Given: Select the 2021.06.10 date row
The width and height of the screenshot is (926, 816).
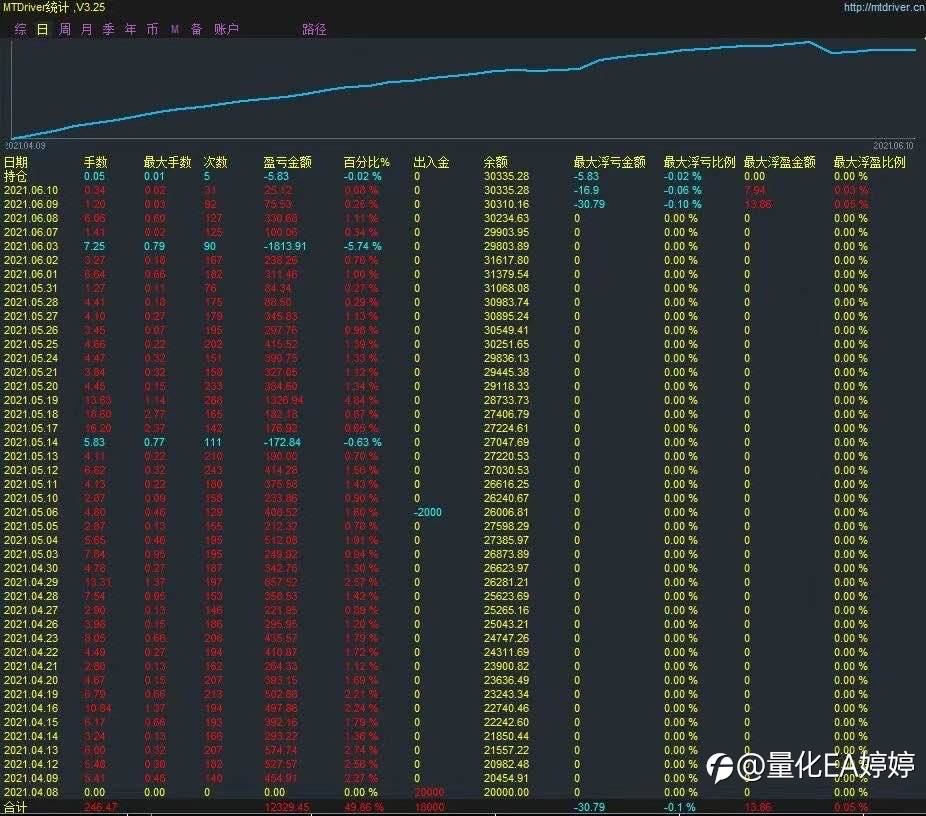Looking at the screenshot, I should pos(31,190).
